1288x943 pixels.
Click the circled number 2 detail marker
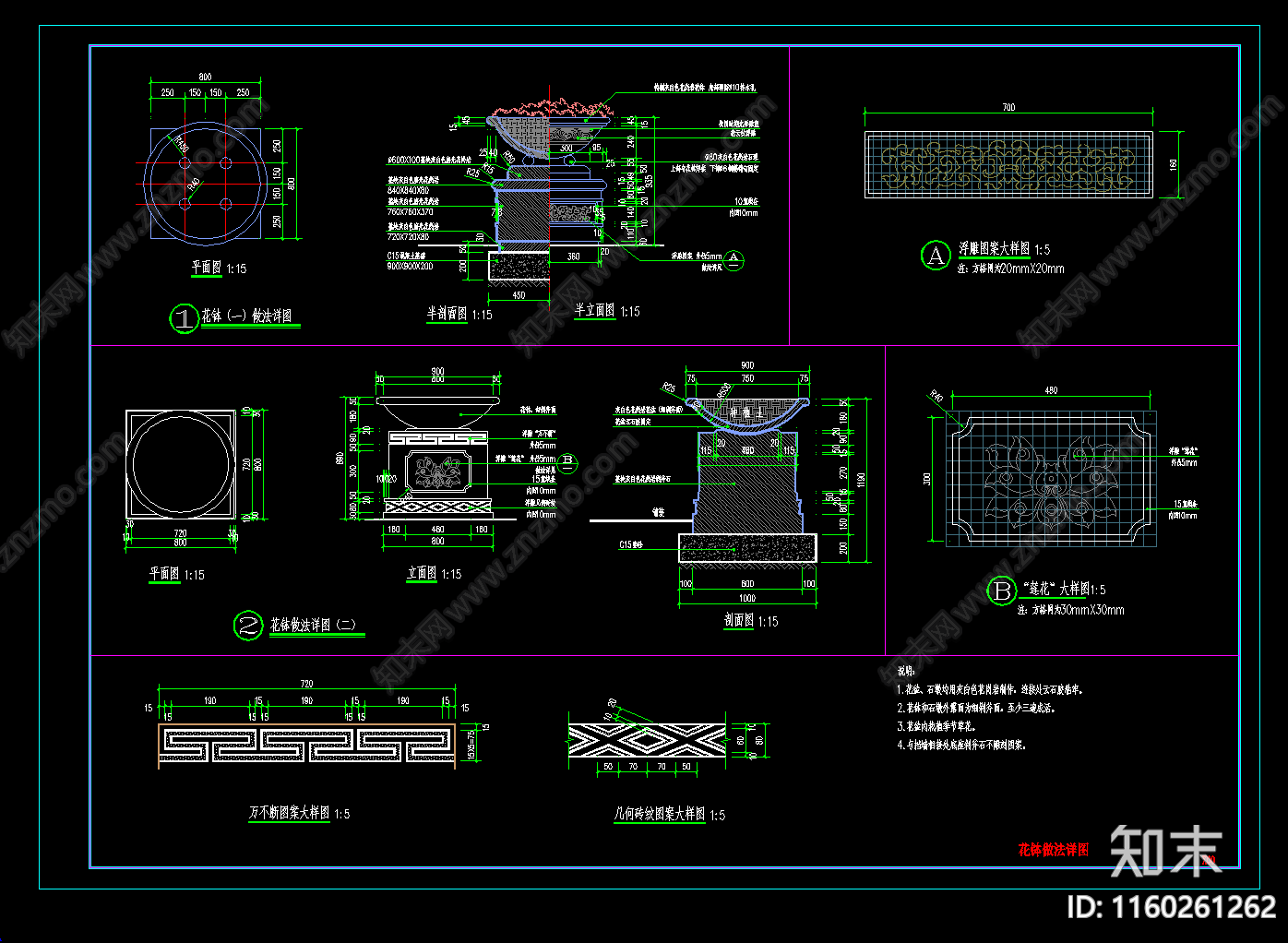tap(249, 627)
